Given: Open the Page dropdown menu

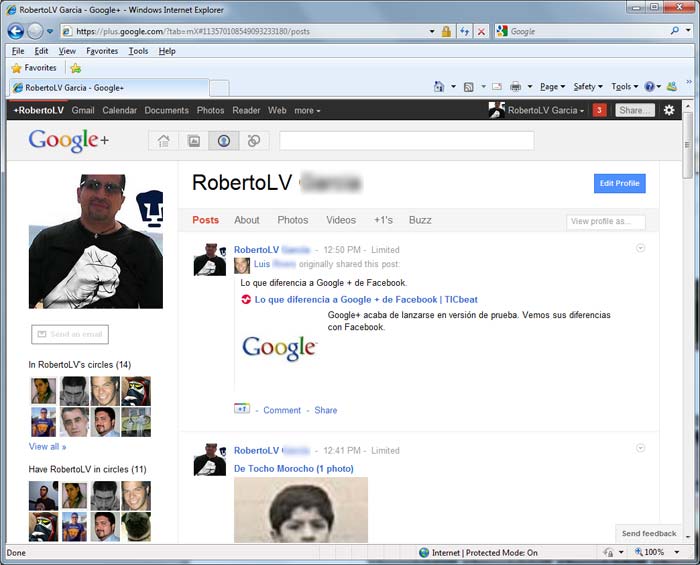Looking at the screenshot, I should point(553,87).
